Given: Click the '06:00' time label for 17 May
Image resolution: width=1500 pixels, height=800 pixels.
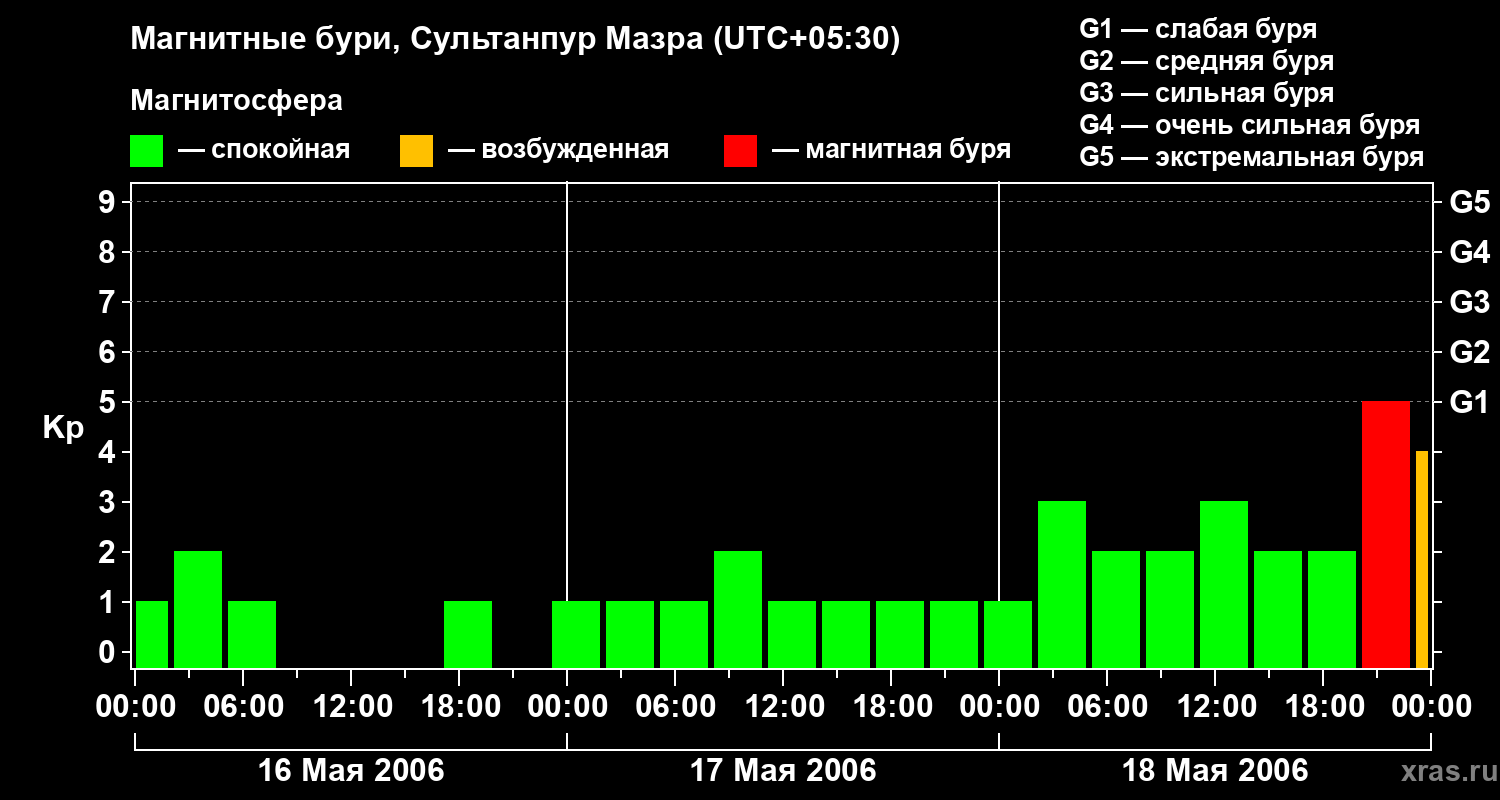Looking at the screenshot, I should click(x=675, y=707).
